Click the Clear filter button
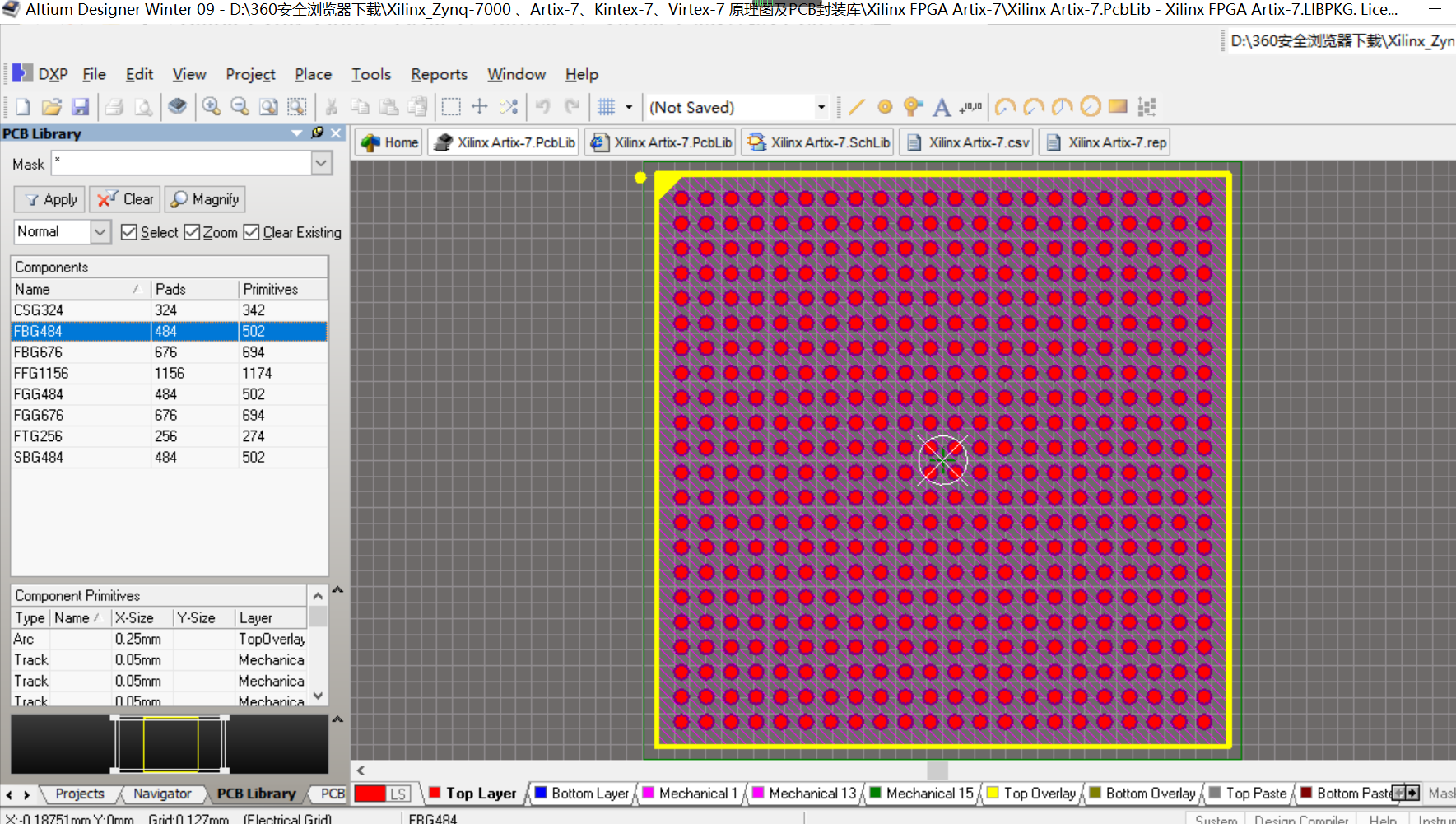The width and height of the screenshot is (1456, 824). coord(125,199)
